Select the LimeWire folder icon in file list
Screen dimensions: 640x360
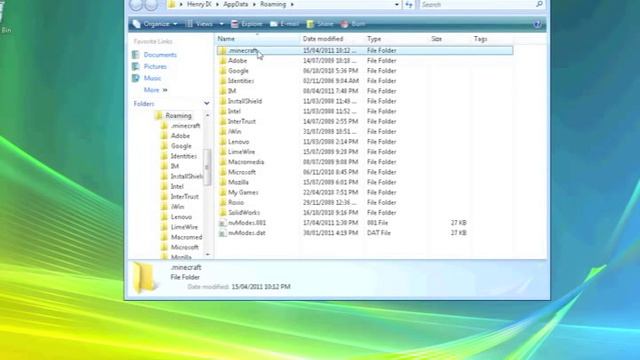point(222,152)
